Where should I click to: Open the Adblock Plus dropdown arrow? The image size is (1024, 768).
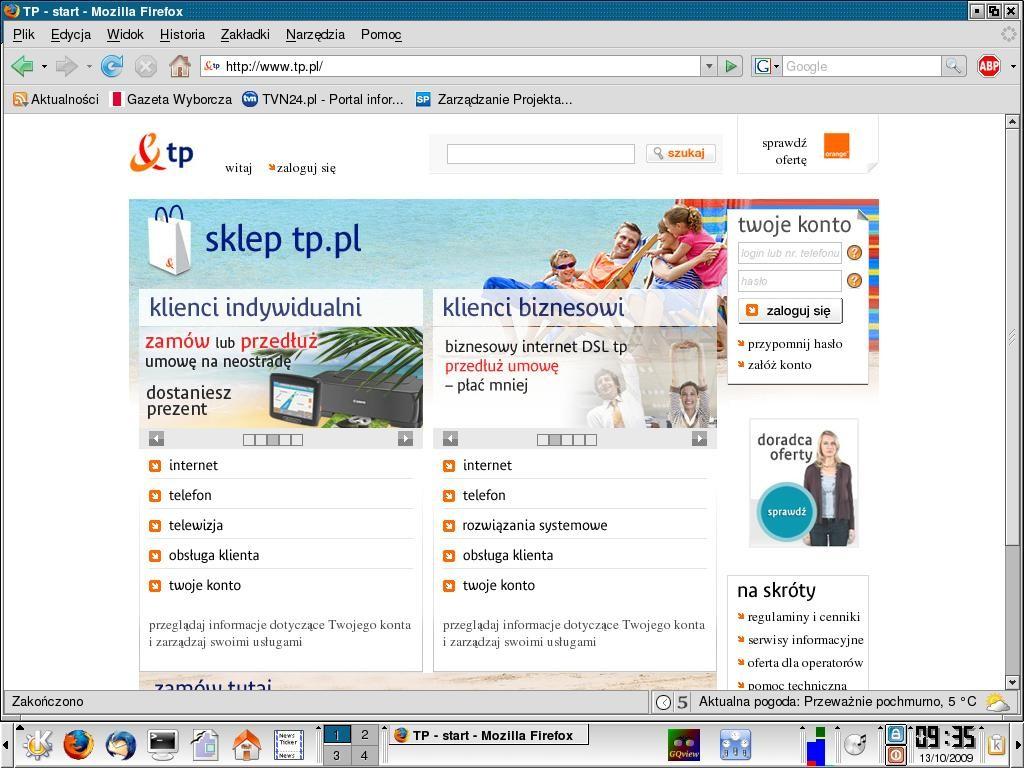click(x=1013, y=67)
